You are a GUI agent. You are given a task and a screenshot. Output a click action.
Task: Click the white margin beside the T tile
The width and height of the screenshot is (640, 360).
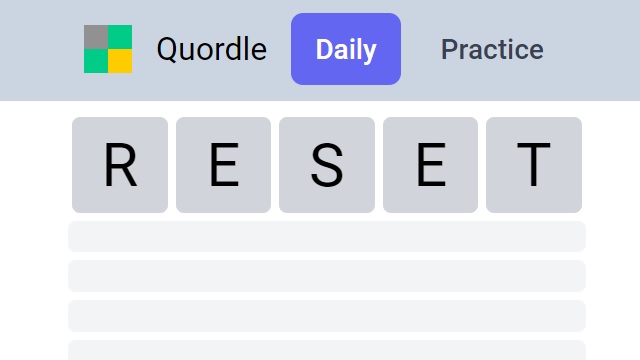click(x=612, y=165)
